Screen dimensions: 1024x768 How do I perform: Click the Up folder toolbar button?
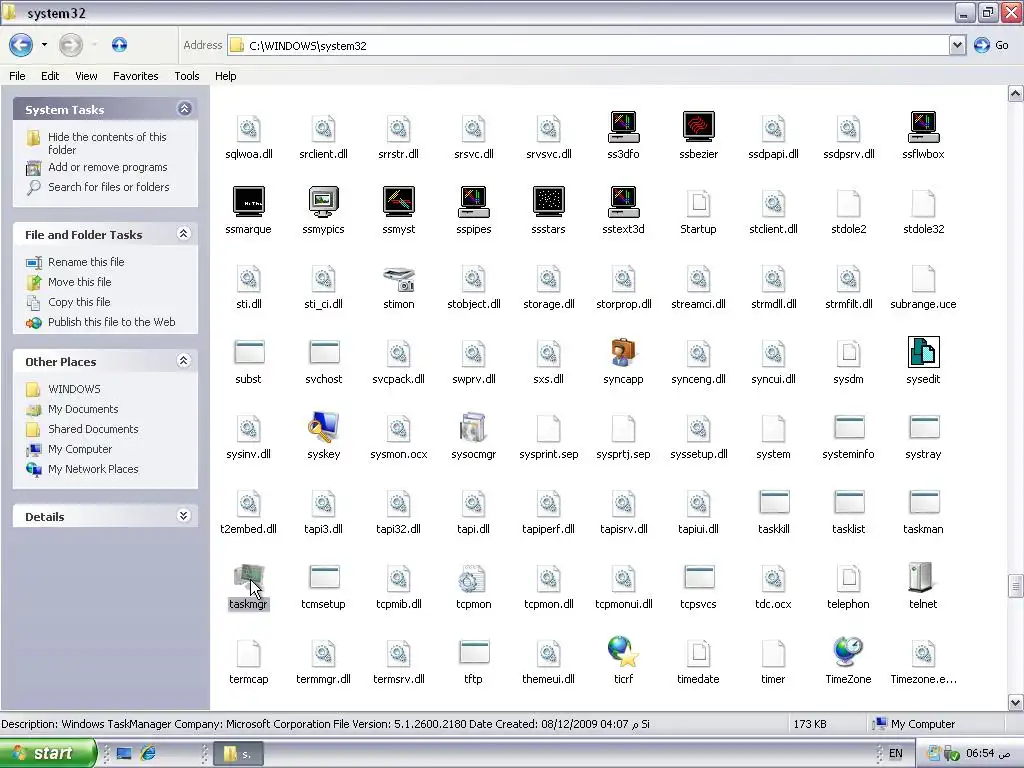119,45
